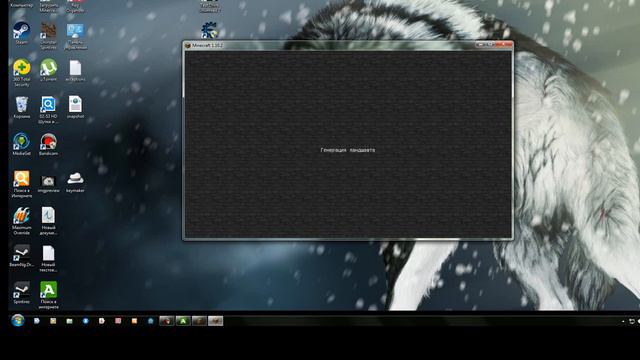The height and width of the screenshot is (360, 640).
Task: Select the keymaker desktop icon
Action: [75, 182]
